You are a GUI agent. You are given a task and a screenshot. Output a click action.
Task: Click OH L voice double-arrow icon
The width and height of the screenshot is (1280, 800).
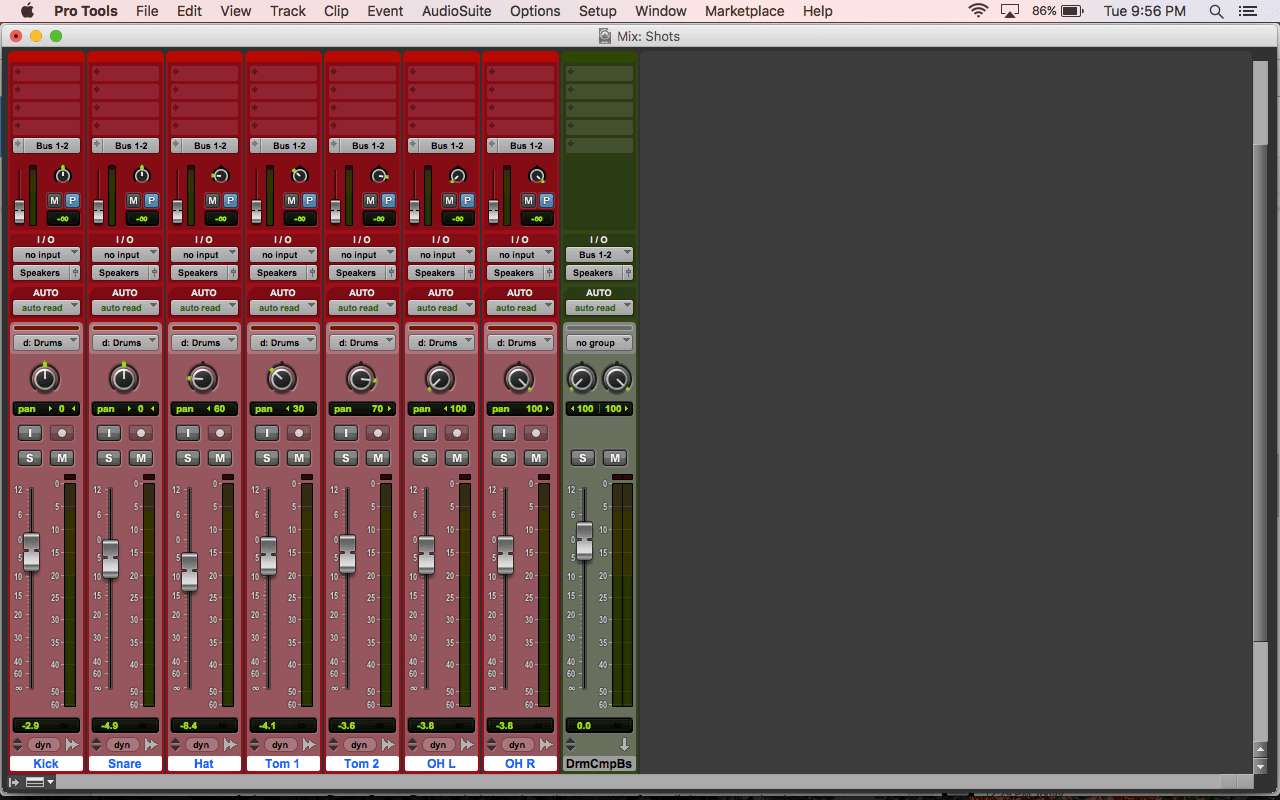click(x=467, y=745)
